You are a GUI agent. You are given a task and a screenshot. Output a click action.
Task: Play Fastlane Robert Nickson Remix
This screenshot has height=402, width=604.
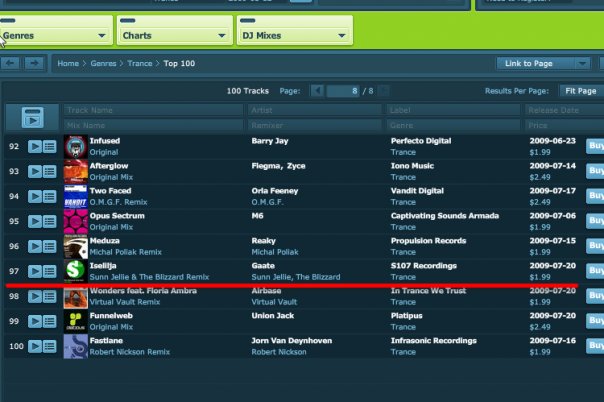point(34,346)
